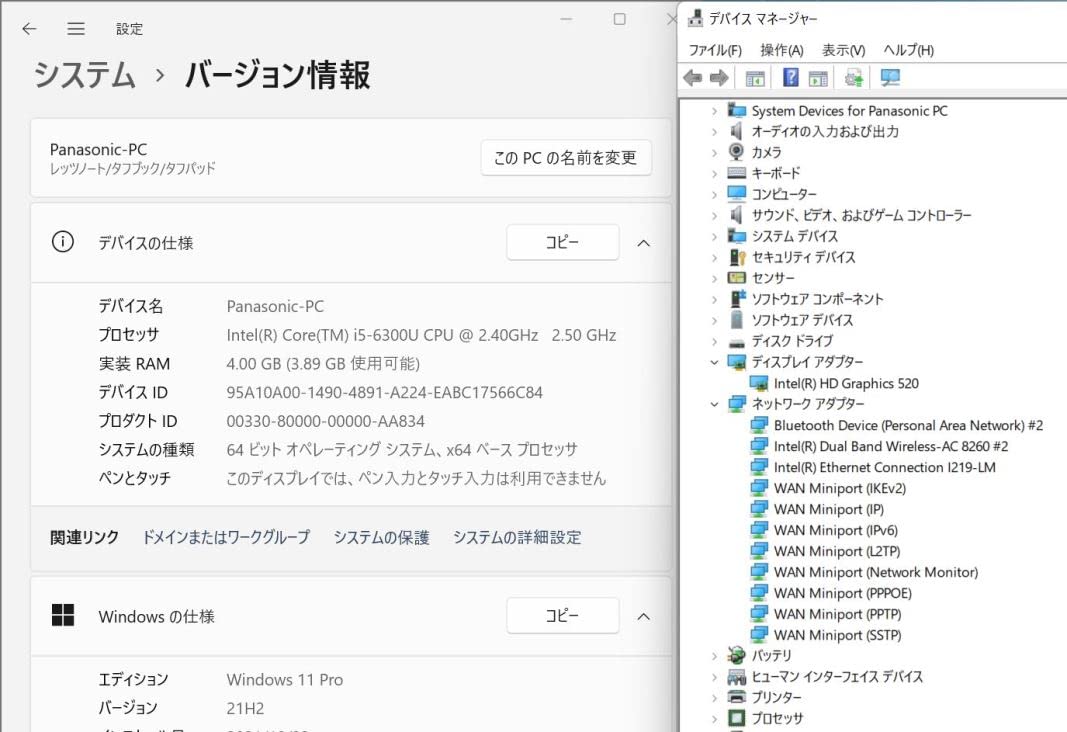Click the processor text Intel(R) Core(TM) i5-6300U
1067x732 pixels.
point(323,335)
